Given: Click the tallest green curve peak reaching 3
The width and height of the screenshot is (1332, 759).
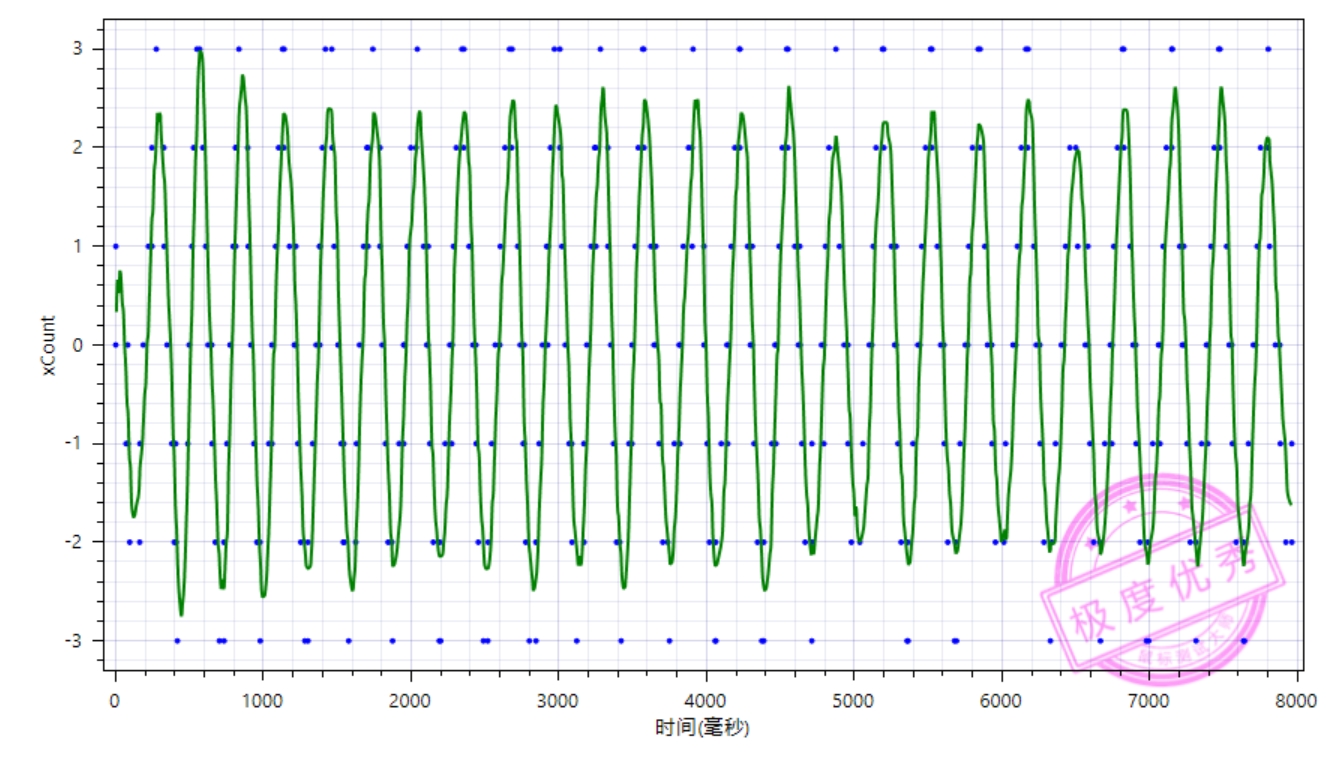Looking at the screenshot, I should pos(201,52).
